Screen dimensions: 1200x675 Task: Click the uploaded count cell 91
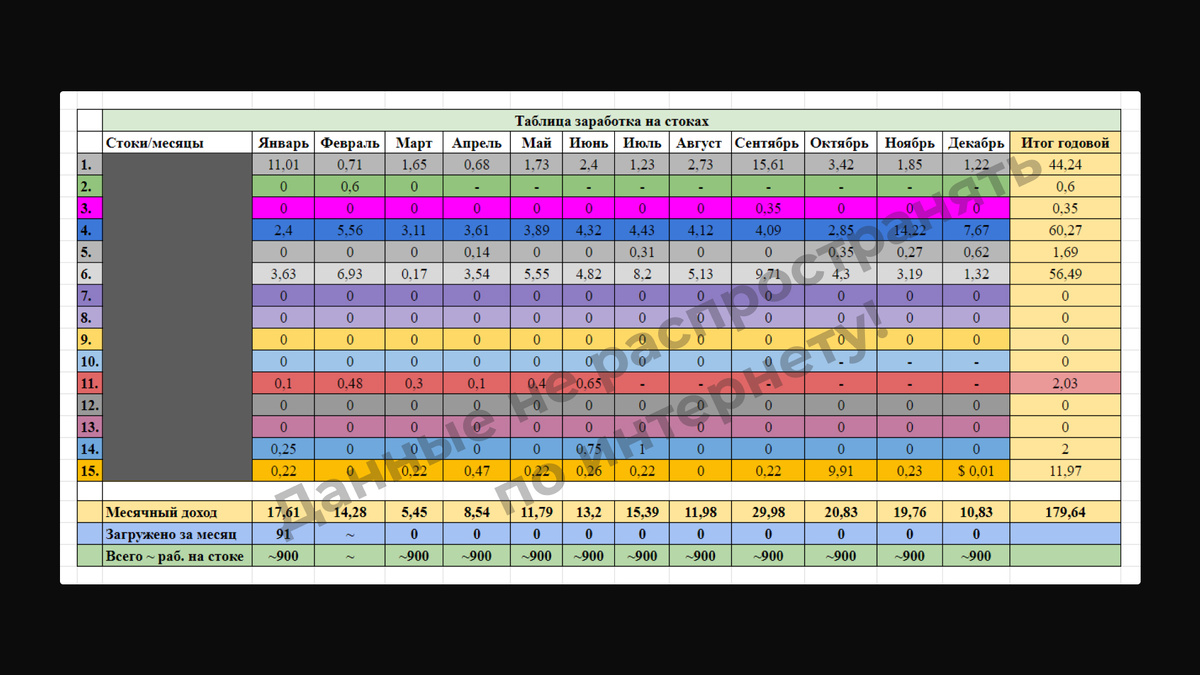(x=283, y=534)
